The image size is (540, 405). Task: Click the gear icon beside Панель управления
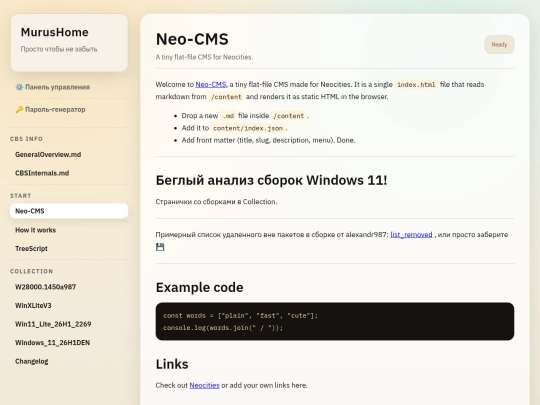(19, 87)
